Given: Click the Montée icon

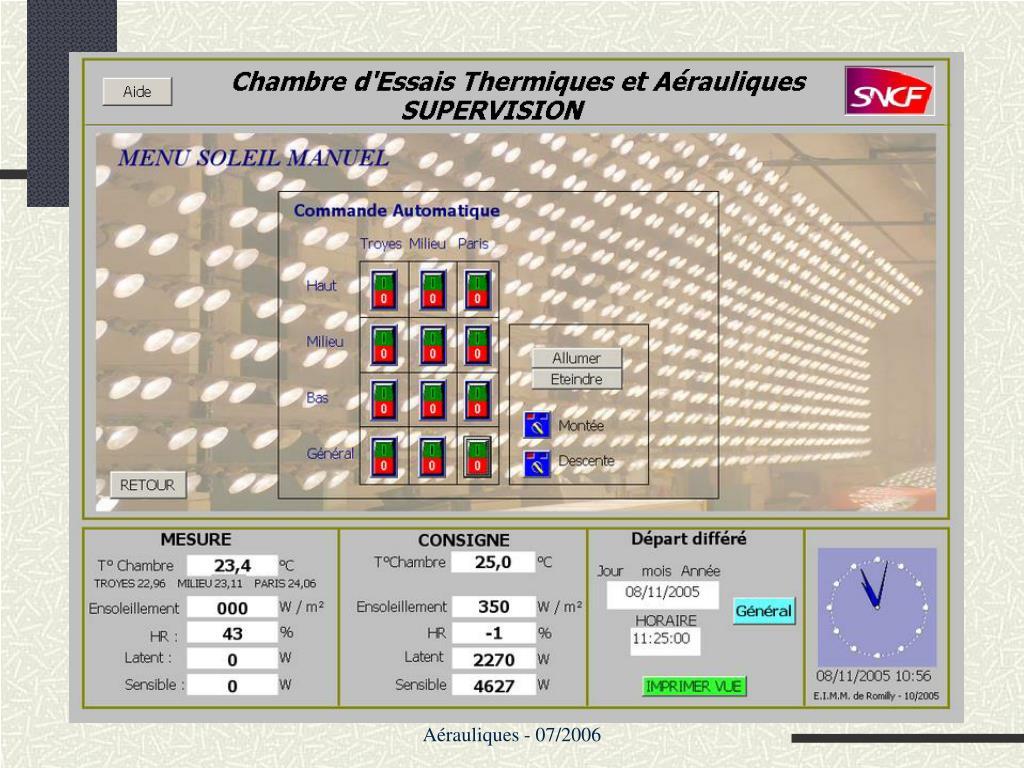Looking at the screenshot, I should click(x=537, y=425).
